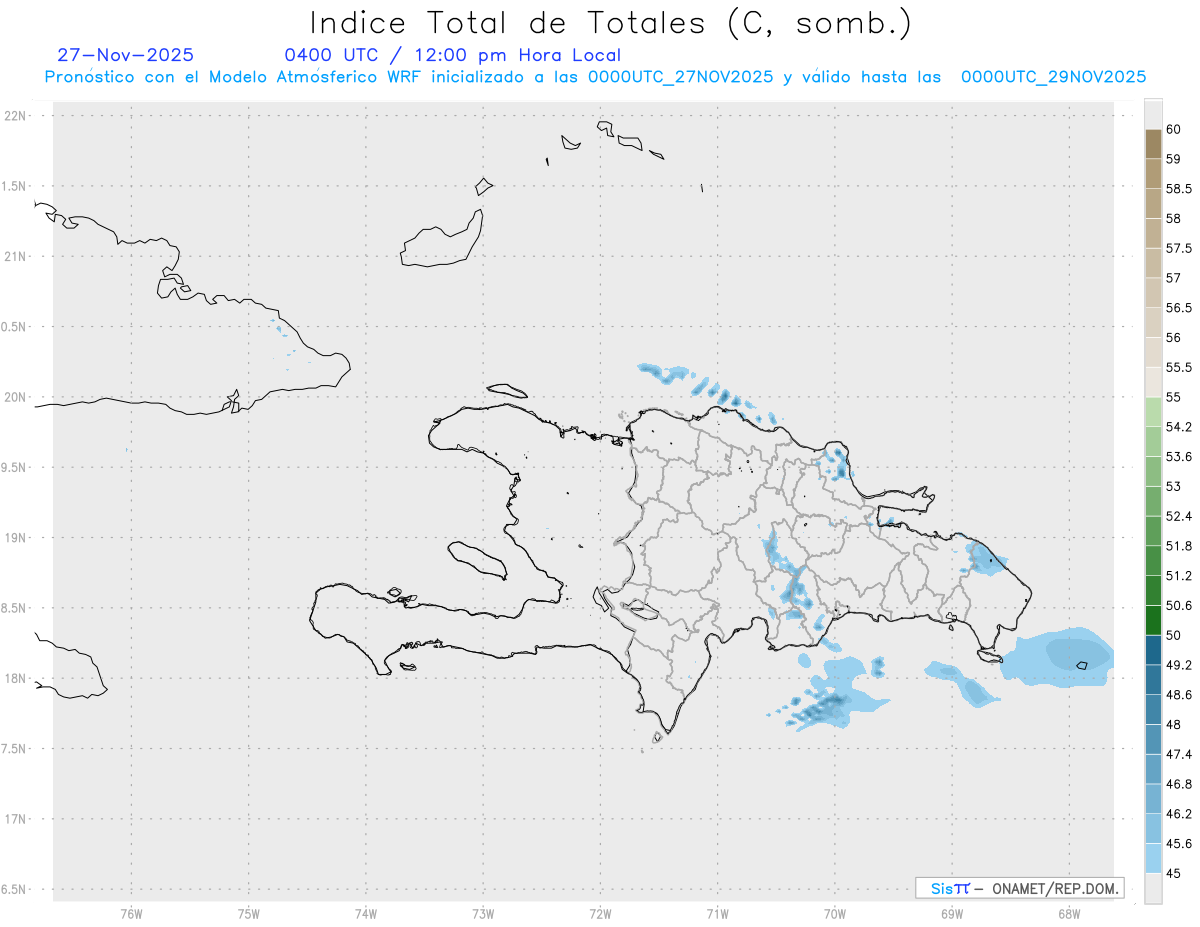This screenshot has width=1200, height=927.
Task: Click the '0400 UTC / 12:00 pm Hora Local' time
Action: pos(453,56)
